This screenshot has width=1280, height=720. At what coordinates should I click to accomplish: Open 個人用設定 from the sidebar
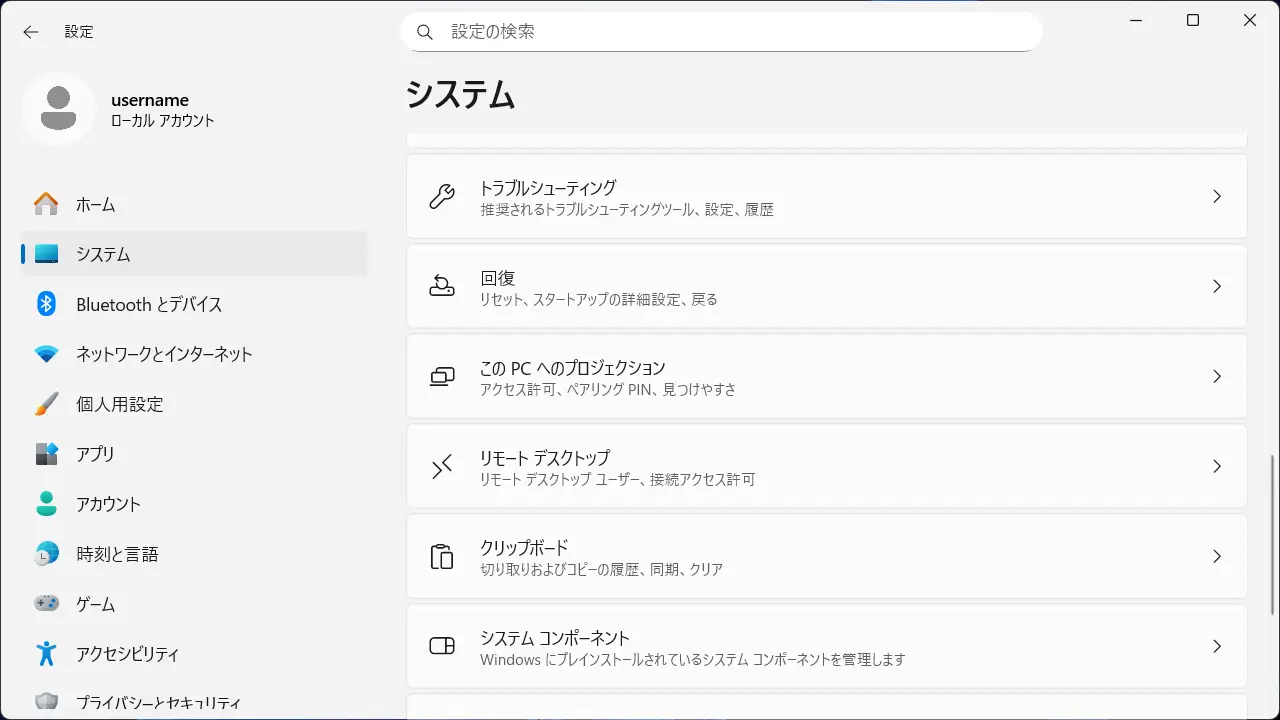coord(119,404)
